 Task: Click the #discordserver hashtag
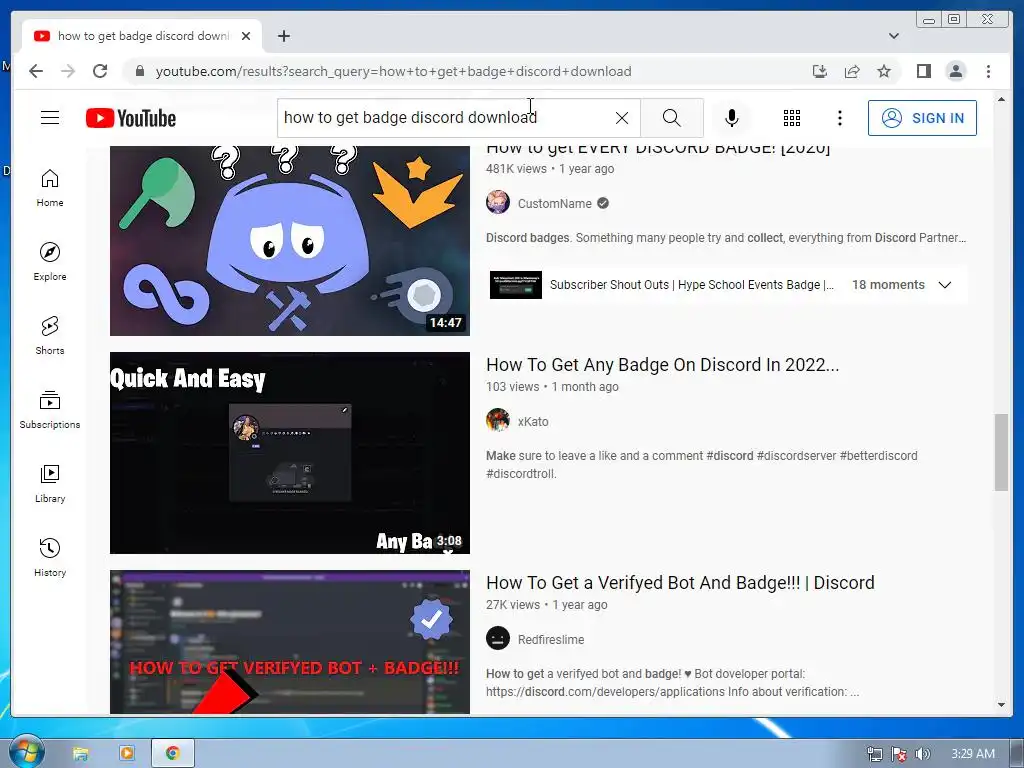796,456
